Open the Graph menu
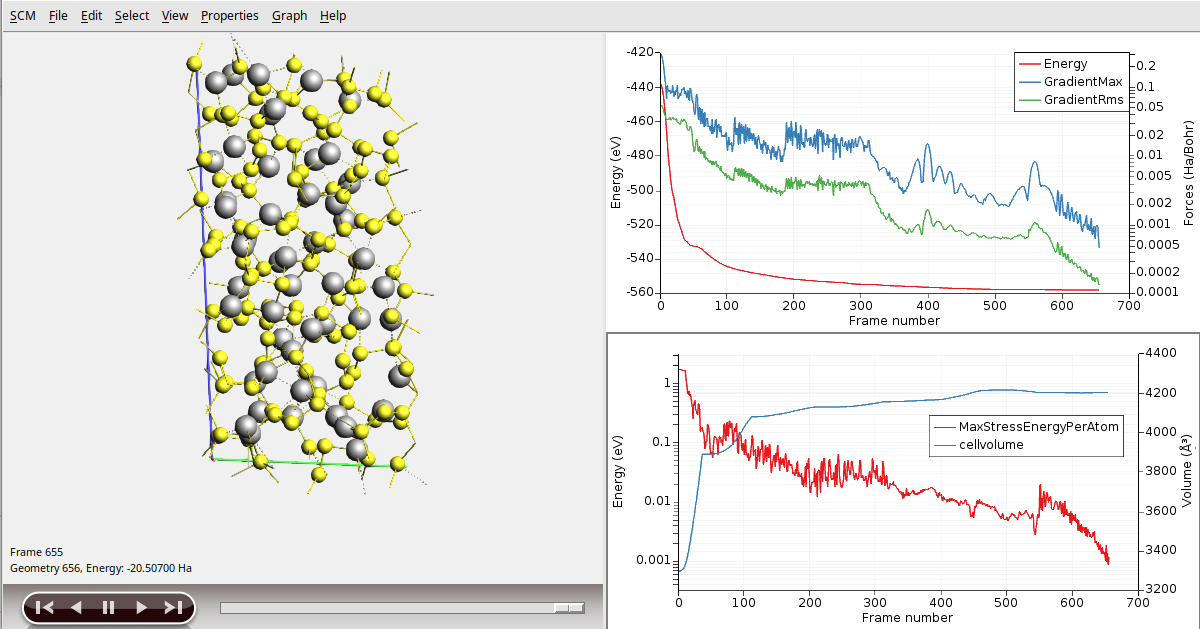This screenshot has height=629, width=1200. (289, 16)
